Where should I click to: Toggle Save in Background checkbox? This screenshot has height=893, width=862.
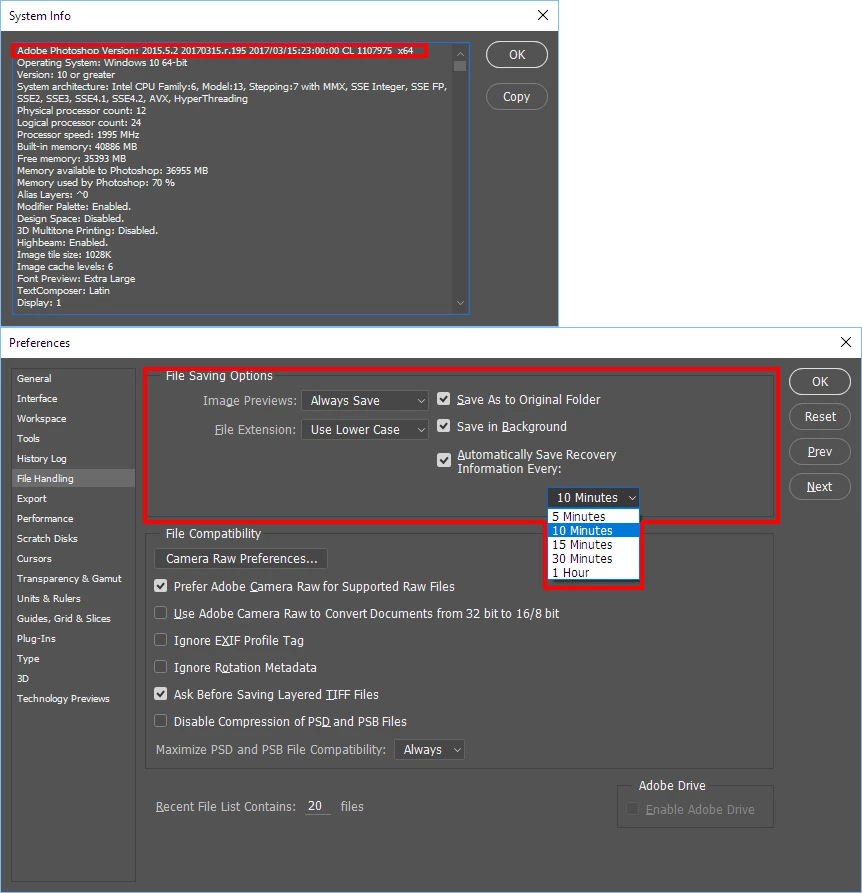tap(444, 426)
